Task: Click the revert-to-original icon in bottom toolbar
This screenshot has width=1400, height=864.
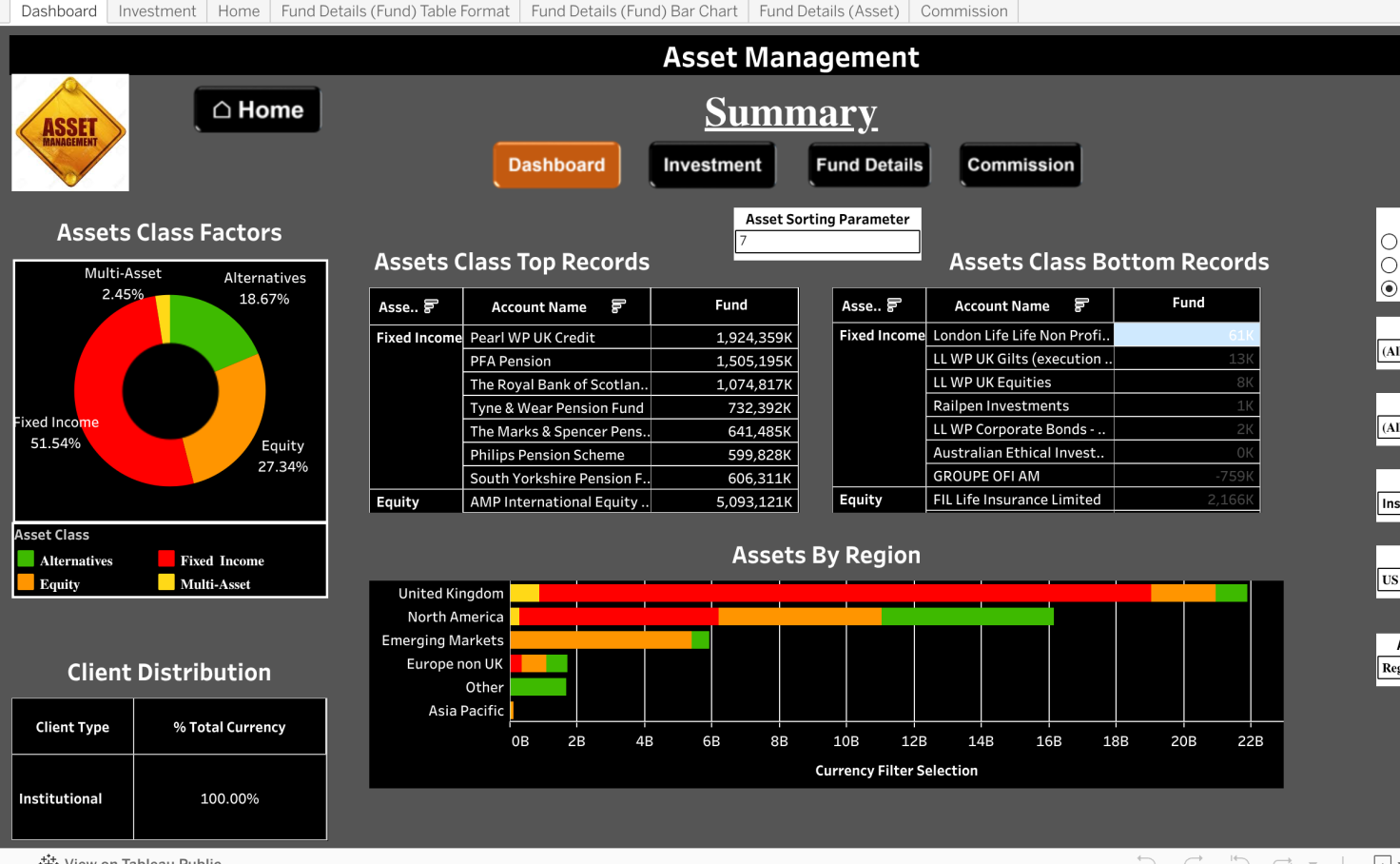Action: (x=1239, y=860)
